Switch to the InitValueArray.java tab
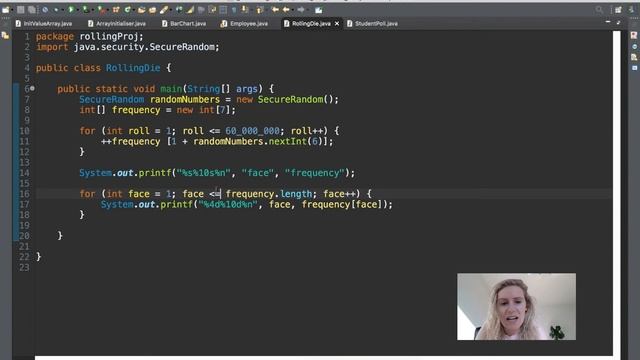The width and height of the screenshot is (640, 360). pos(44,24)
